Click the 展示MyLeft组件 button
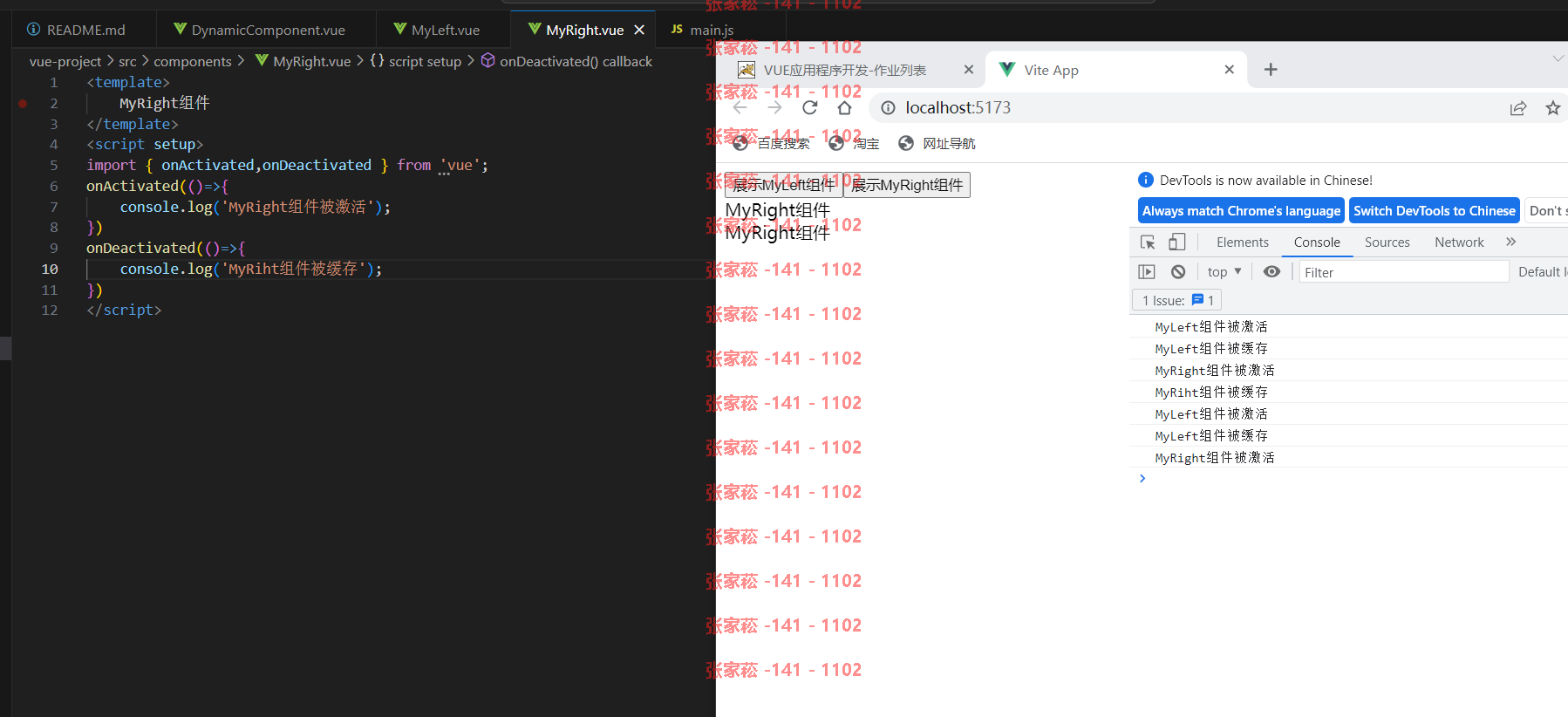The height and width of the screenshot is (717, 1568). click(783, 185)
